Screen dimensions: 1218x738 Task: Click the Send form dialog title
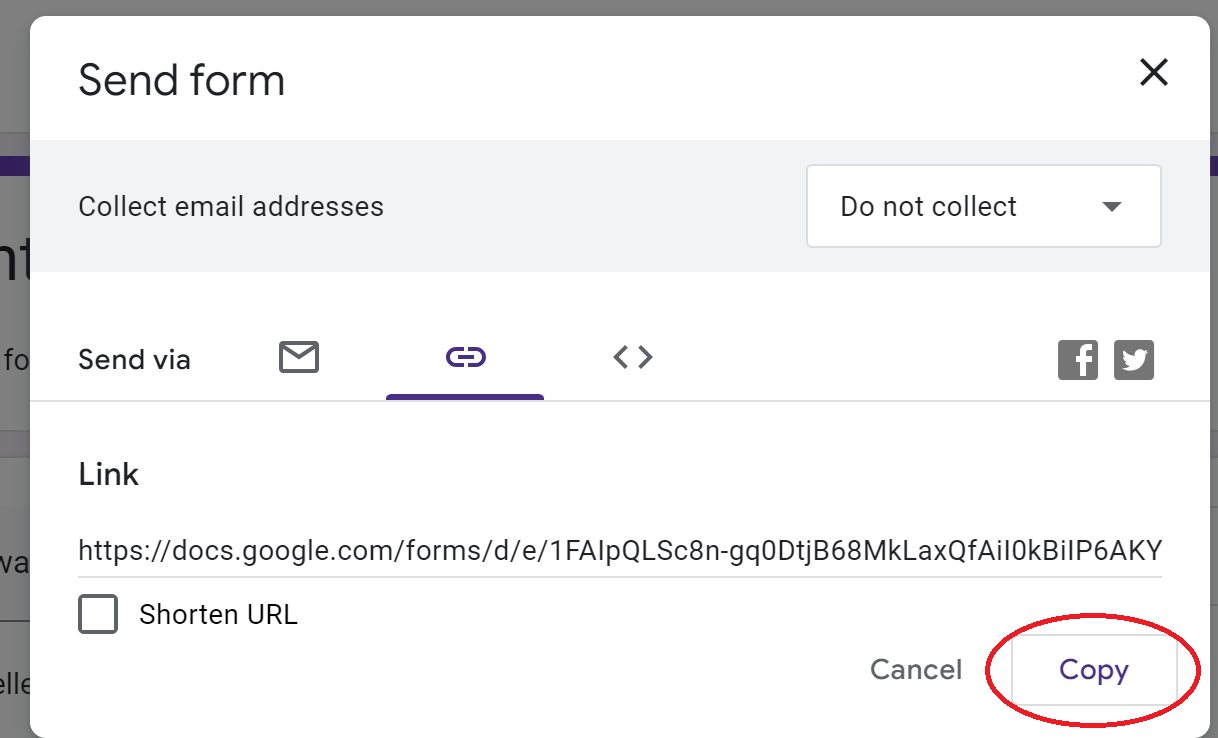[x=182, y=80]
